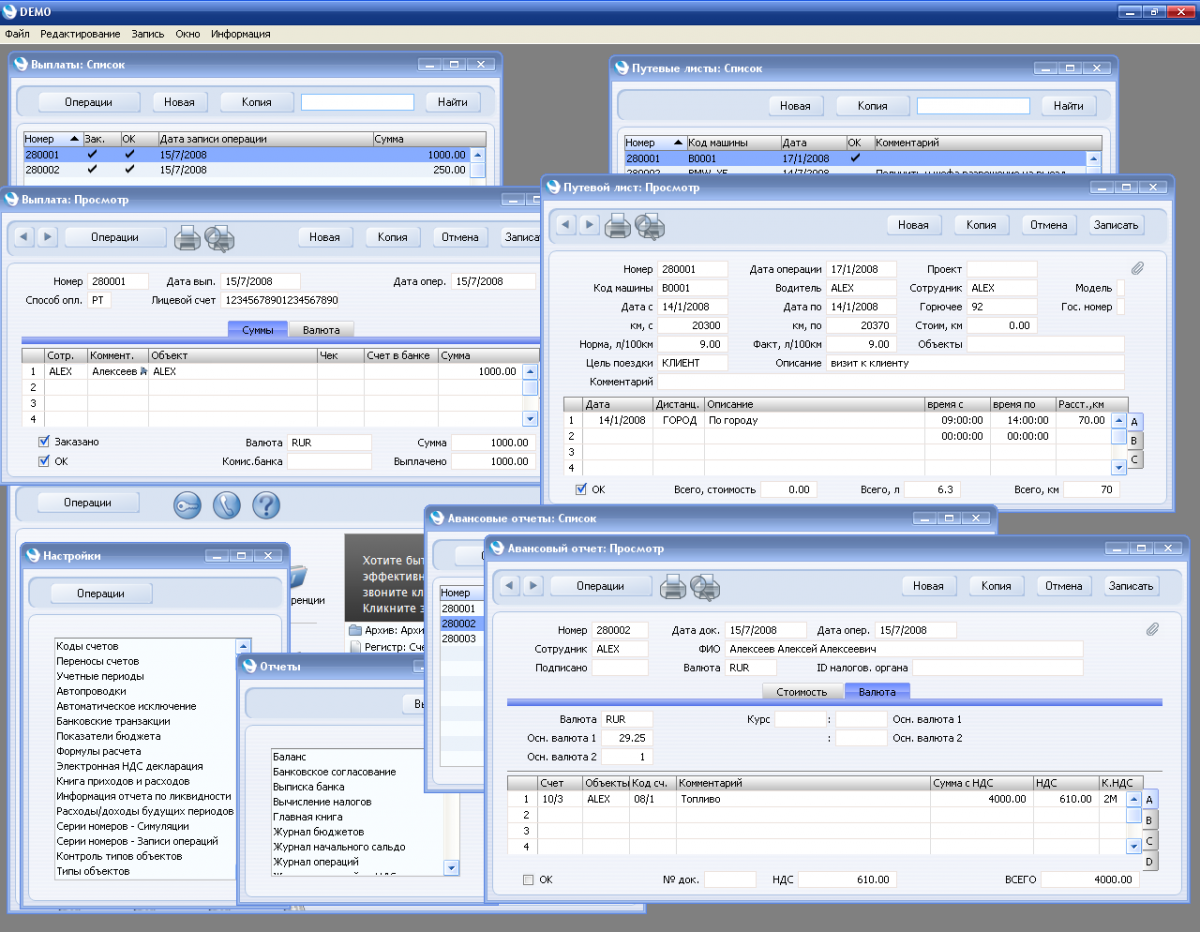Switch to Суммы tab in Выплата: Просмотр
The image size is (1200, 932).
tap(258, 330)
